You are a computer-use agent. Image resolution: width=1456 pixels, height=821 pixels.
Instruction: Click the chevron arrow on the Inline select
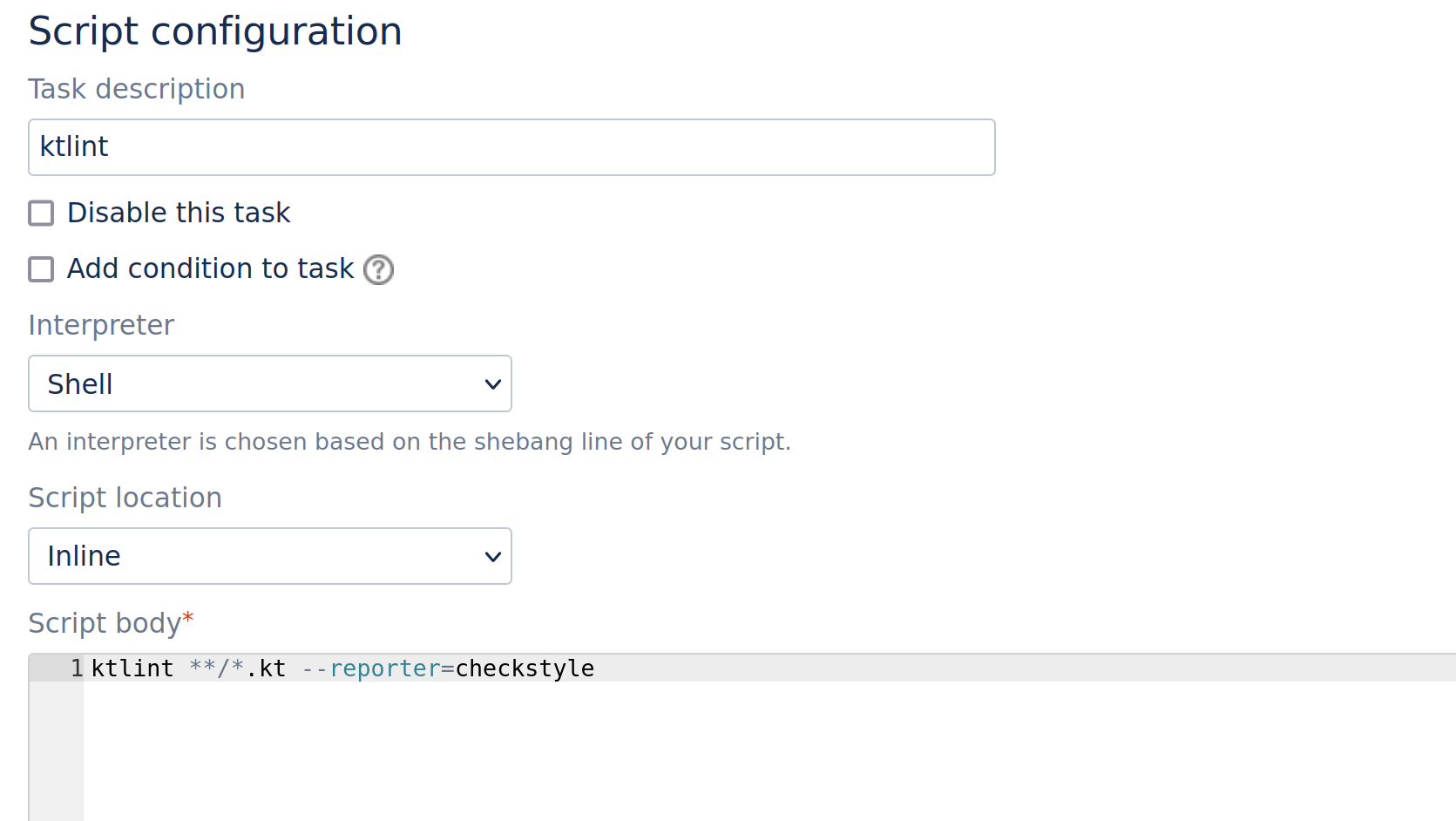492,557
